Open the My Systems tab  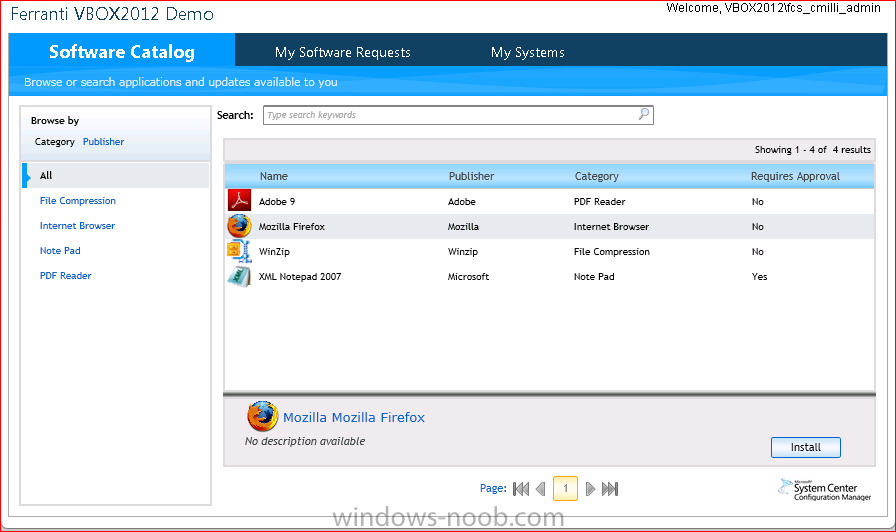527,53
